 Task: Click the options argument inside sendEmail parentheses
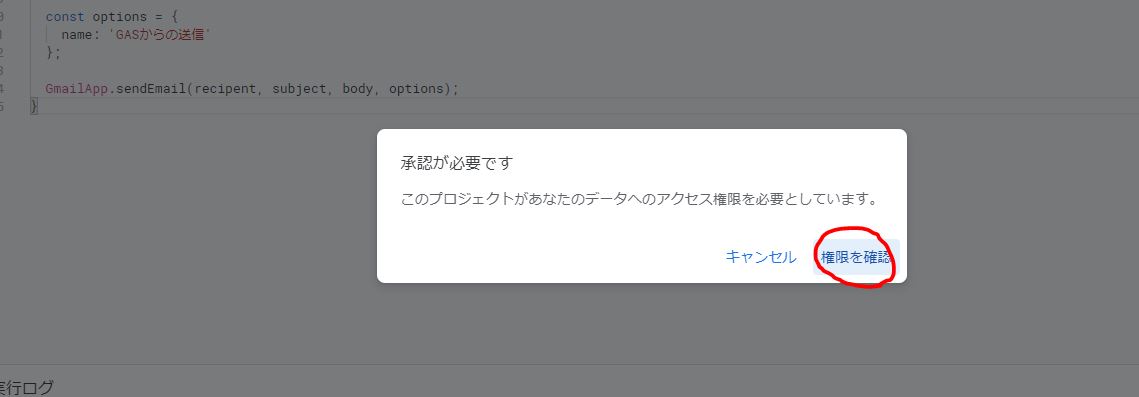click(x=416, y=89)
